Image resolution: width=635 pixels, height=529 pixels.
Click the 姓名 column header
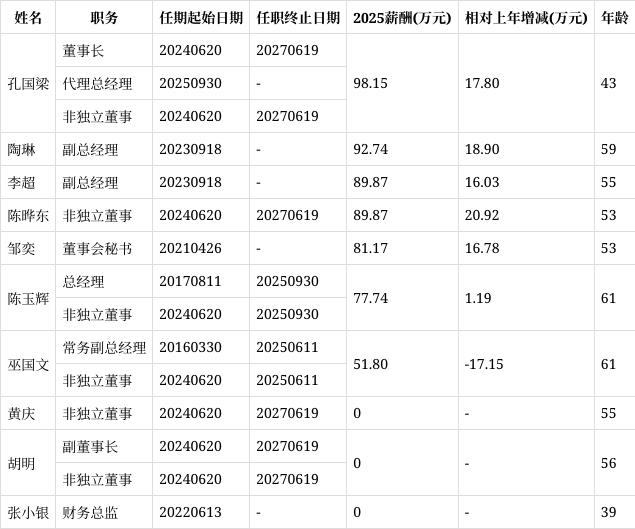pos(28,17)
